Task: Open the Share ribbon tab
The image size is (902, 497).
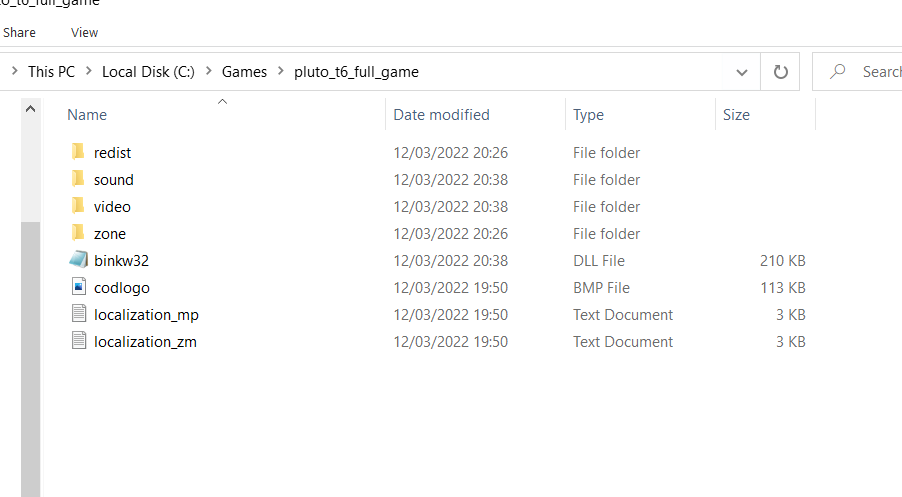Action: tap(19, 33)
